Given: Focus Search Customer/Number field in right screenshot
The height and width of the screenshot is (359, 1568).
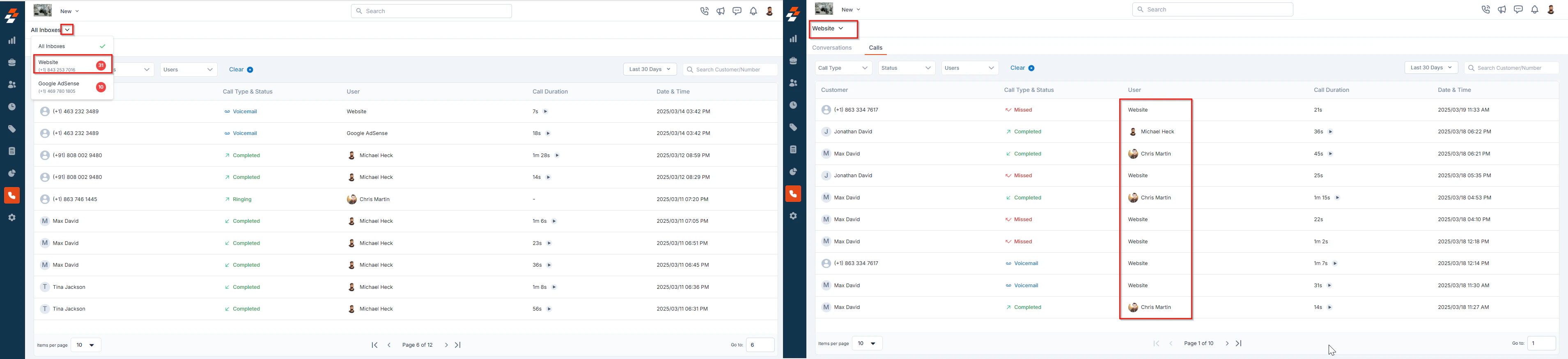Looking at the screenshot, I should click(x=1511, y=68).
